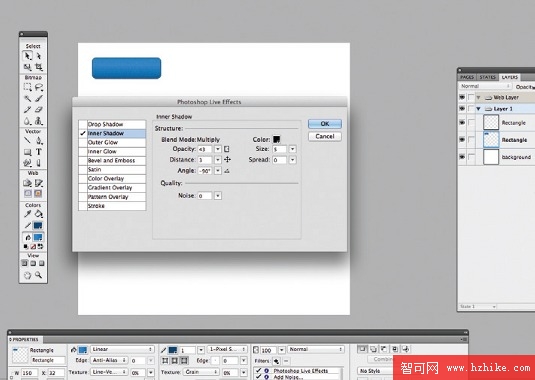Image resolution: width=535 pixels, height=380 pixels.
Task: Select the Brush tool
Action: pos(39,99)
